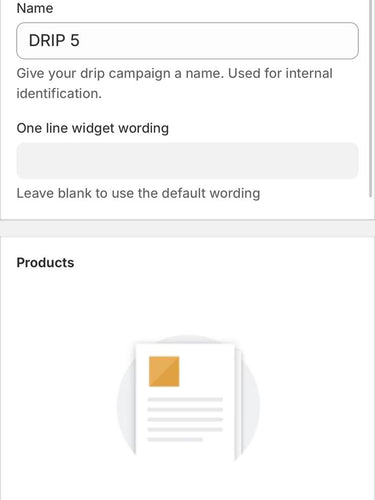Image resolution: width=375 pixels, height=500 pixels.
Task: Click the "Name" field label
Action: 35,8
